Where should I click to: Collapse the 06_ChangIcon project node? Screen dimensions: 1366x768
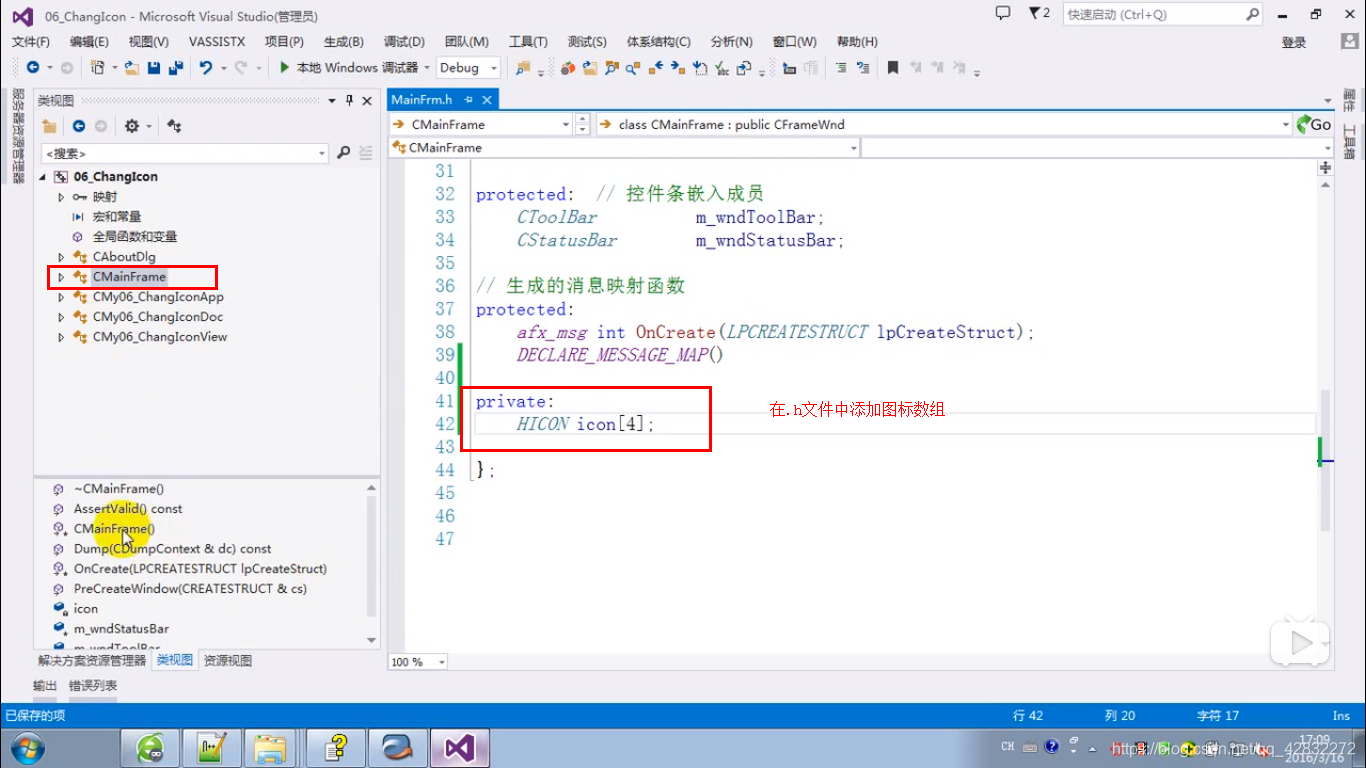tap(42, 177)
